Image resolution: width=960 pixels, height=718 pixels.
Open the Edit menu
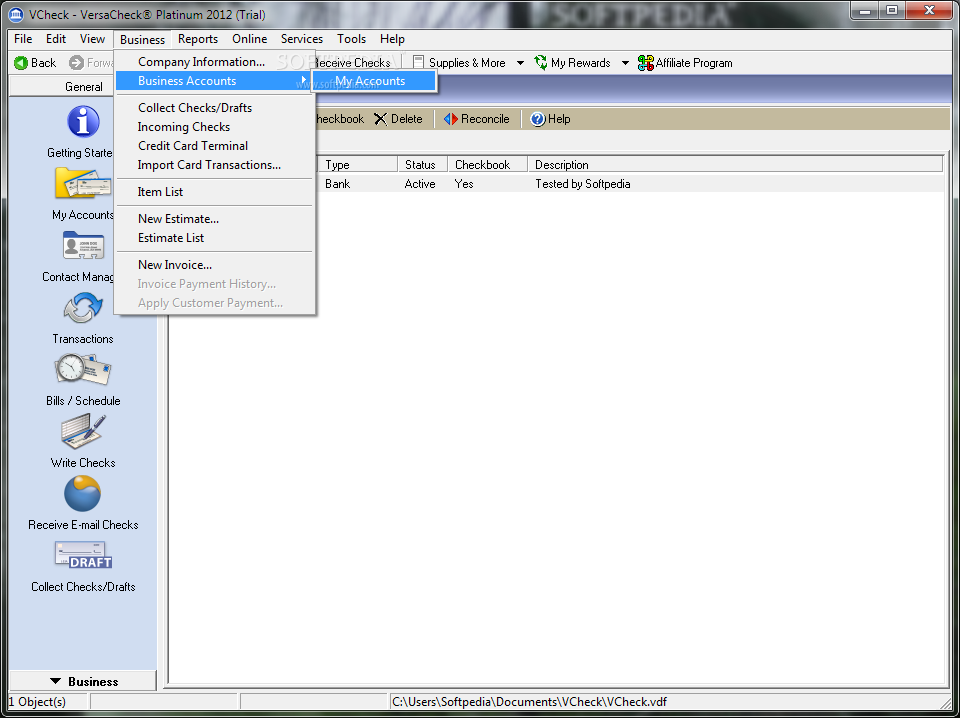pyautogui.click(x=56, y=39)
